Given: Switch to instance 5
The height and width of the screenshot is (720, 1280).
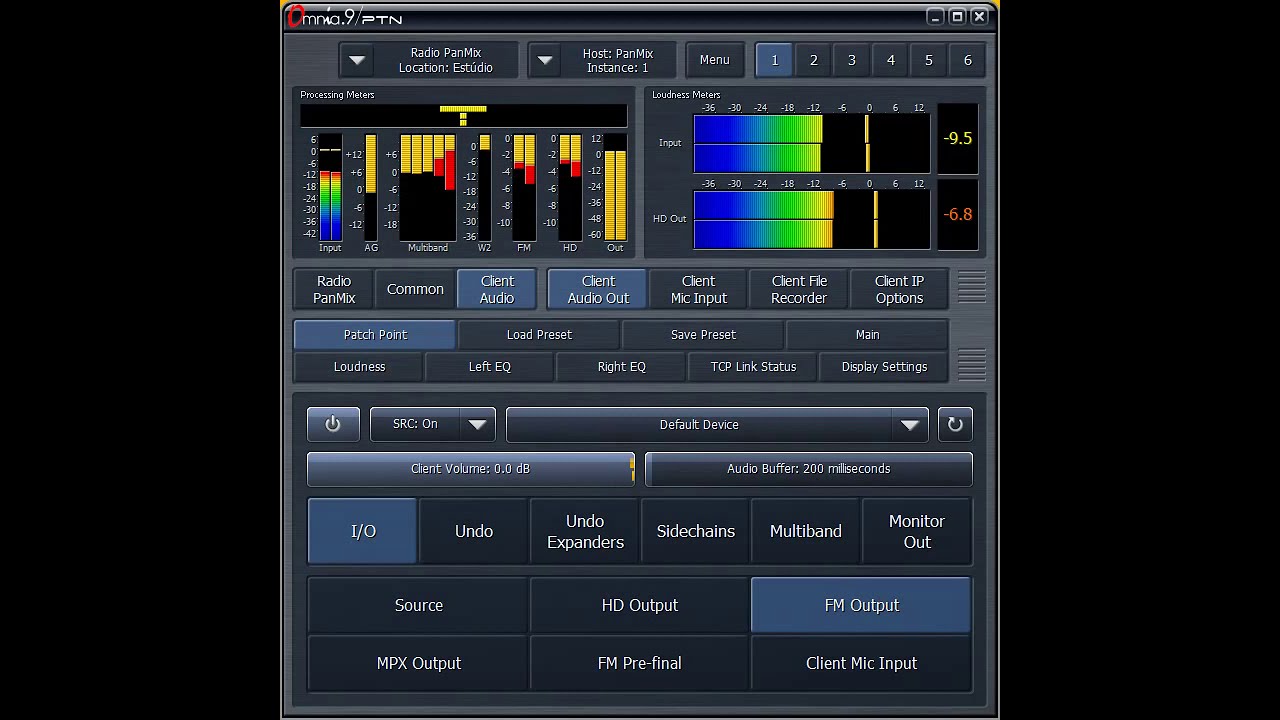Looking at the screenshot, I should pyautogui.click(x=929, y=60).
